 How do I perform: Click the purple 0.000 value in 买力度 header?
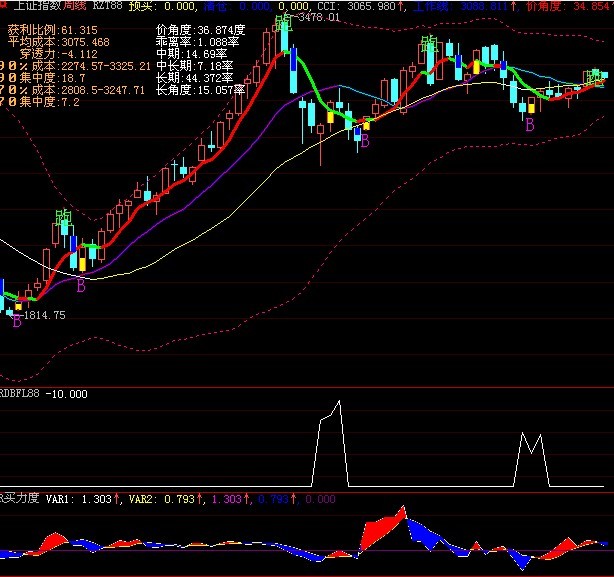pos(320,499)
